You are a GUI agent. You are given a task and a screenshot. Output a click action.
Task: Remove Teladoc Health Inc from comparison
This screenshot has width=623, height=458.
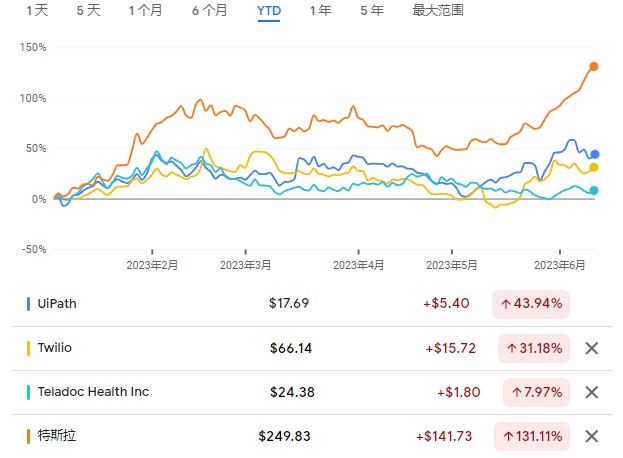point(591,392)
